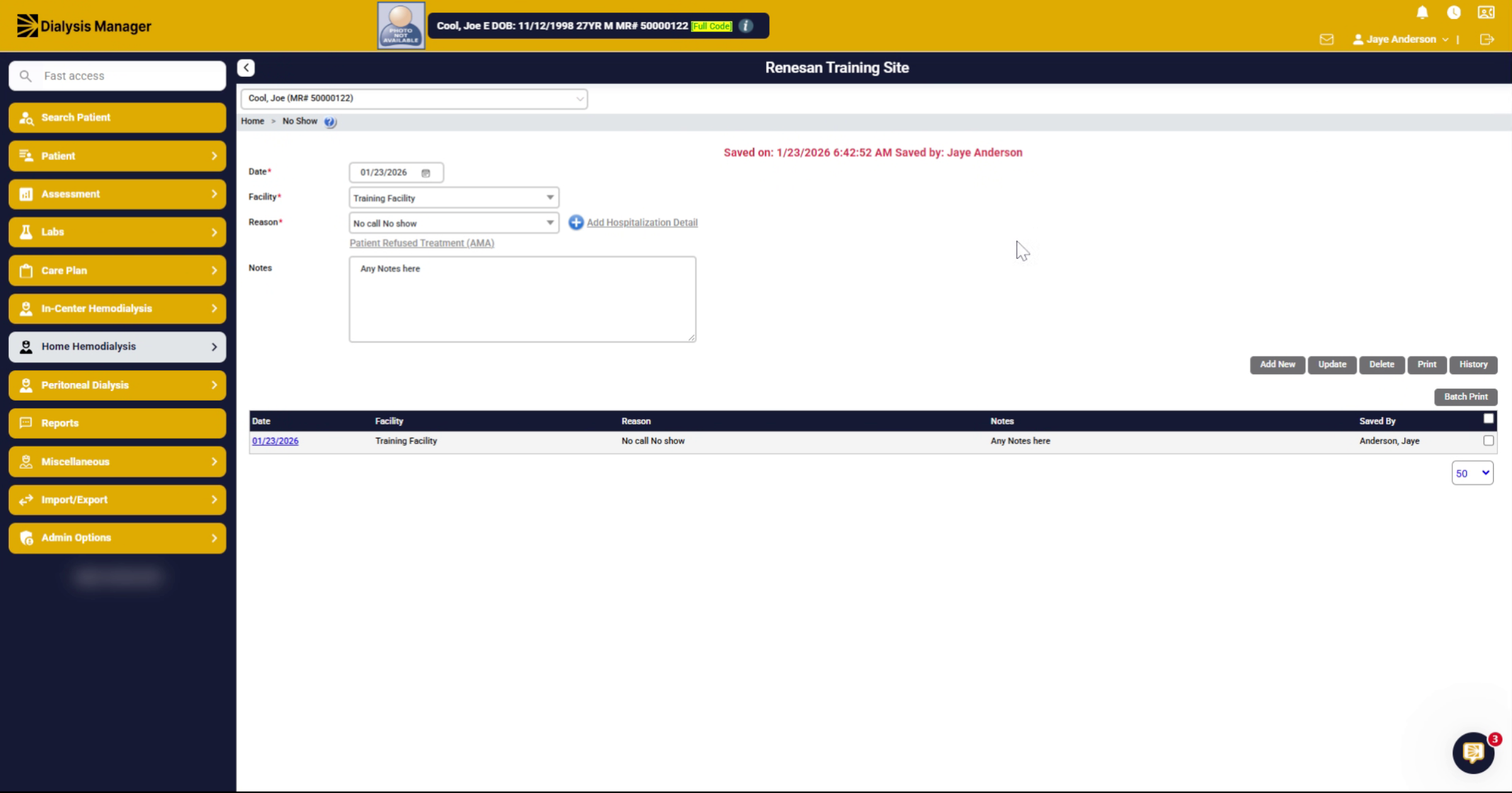The height and width of the screenshot is (793, 1512).
Task: Click the Delete button
Action: tap(1381, 365)
